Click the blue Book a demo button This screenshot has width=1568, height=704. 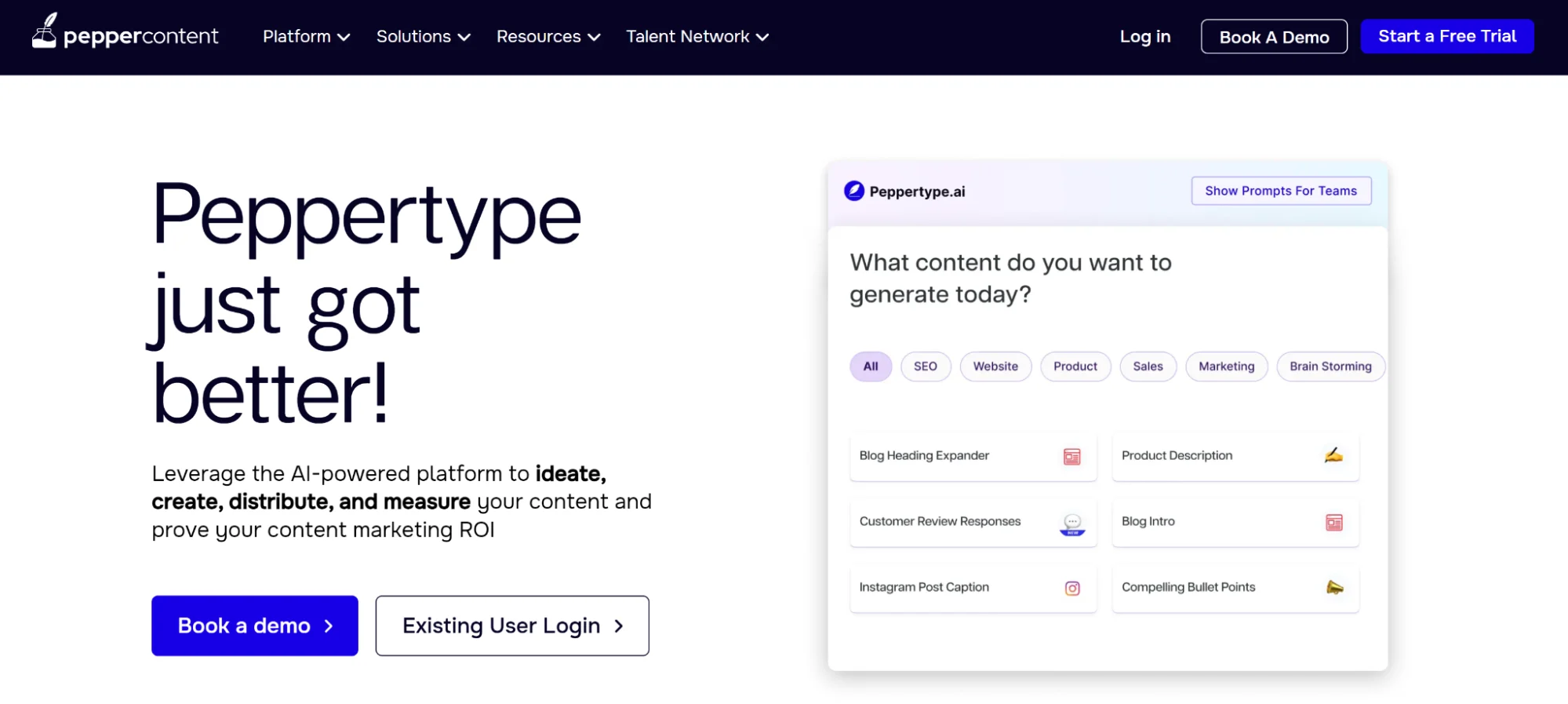(254, 626)
